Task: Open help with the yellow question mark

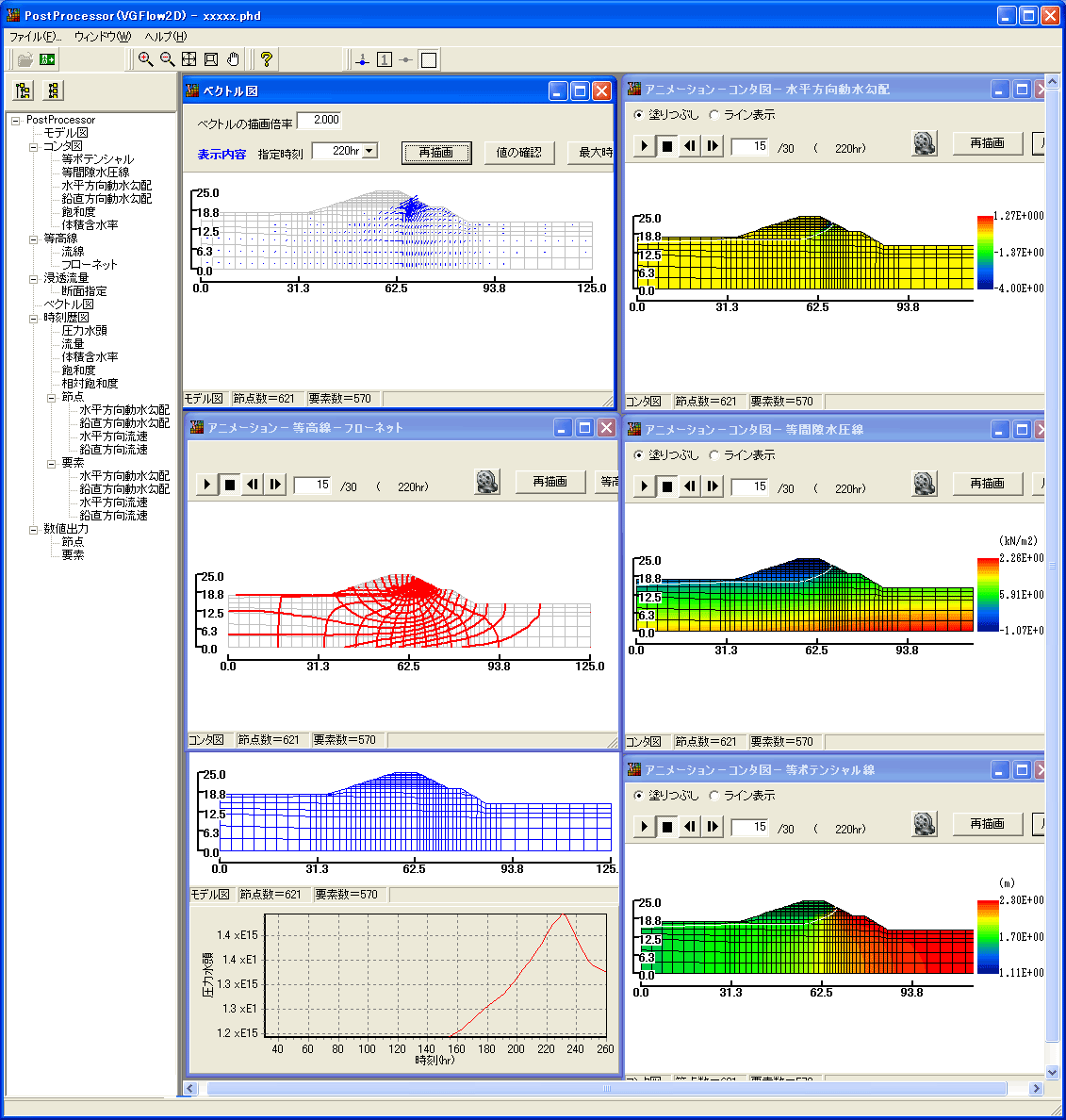Action: pos(267,59)
